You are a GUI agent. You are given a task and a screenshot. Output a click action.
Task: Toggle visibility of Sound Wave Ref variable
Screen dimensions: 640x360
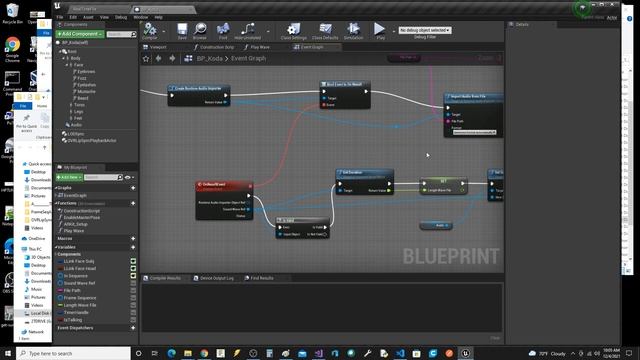click(133, 283)
